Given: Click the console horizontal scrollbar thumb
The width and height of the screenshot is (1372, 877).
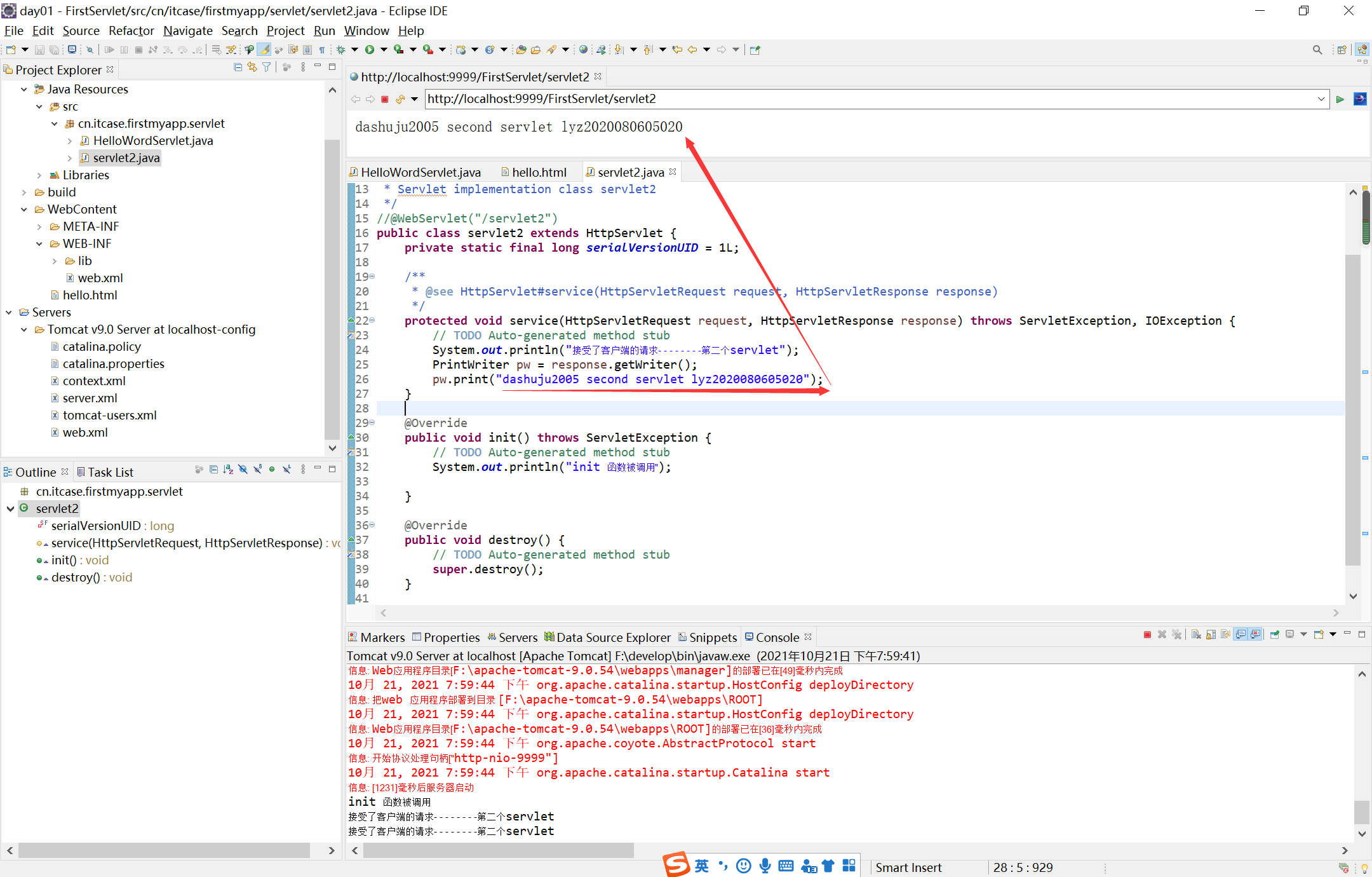Looking at the screenshot, I should [x=498, y=850].
